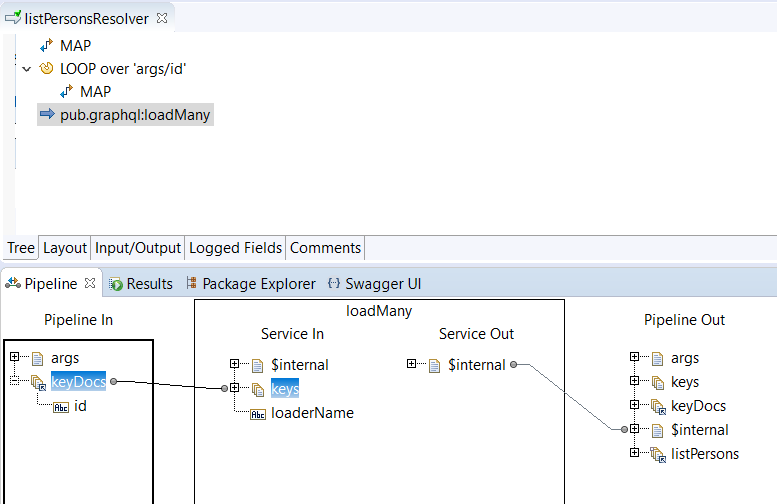Click the top-level MAP step icon
Image resolution: width=777 pixels, height=504 pixels.
tap(46, 46)
